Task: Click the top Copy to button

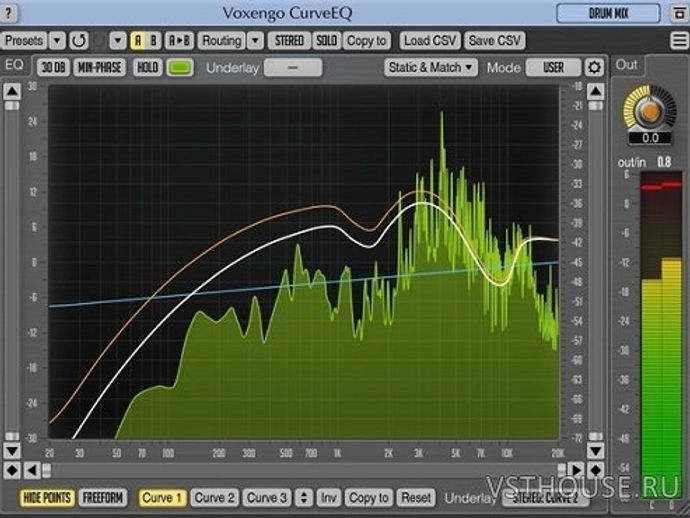Action: [367, 41]
